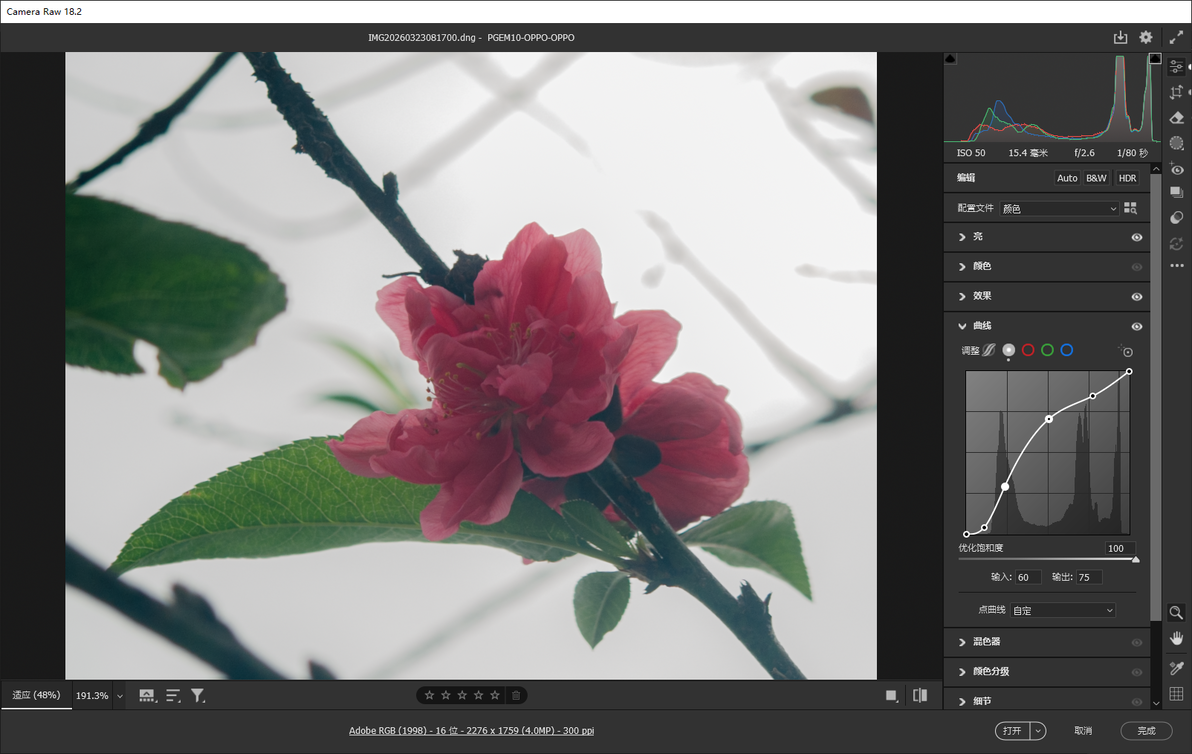Click the 输入 value field
This screenshot has width=1192, height=754.
(x=1028, y=577)
